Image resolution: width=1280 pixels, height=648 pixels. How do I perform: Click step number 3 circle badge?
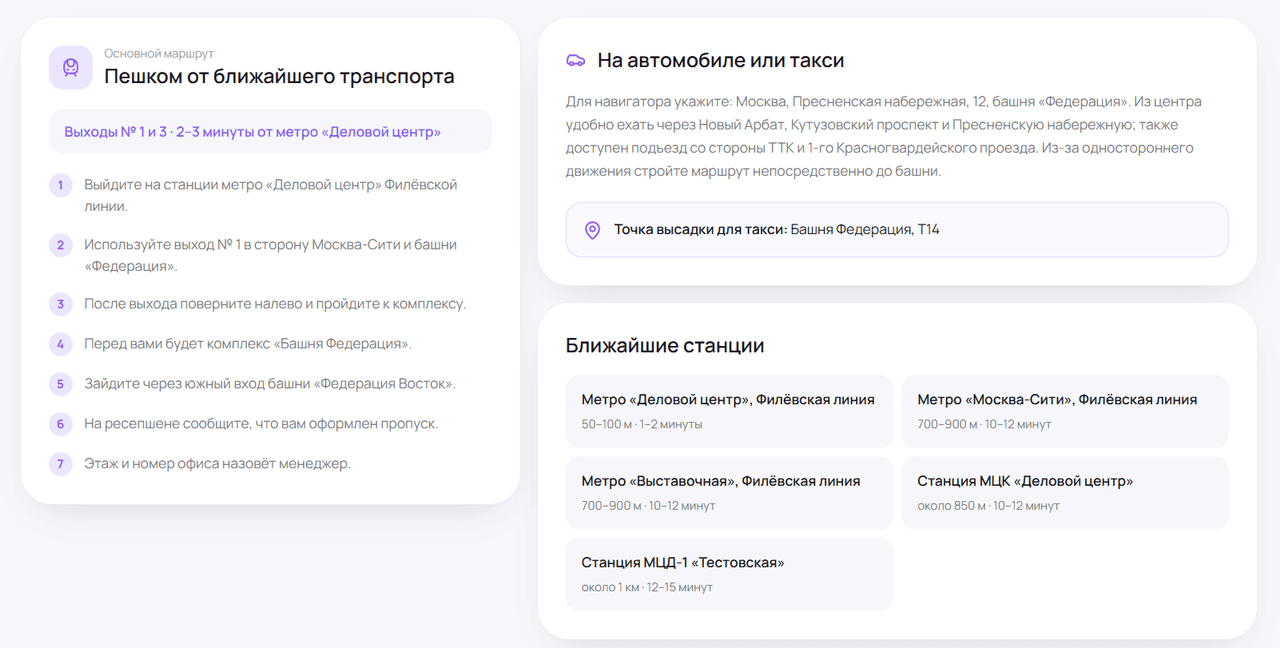[60, 304]
